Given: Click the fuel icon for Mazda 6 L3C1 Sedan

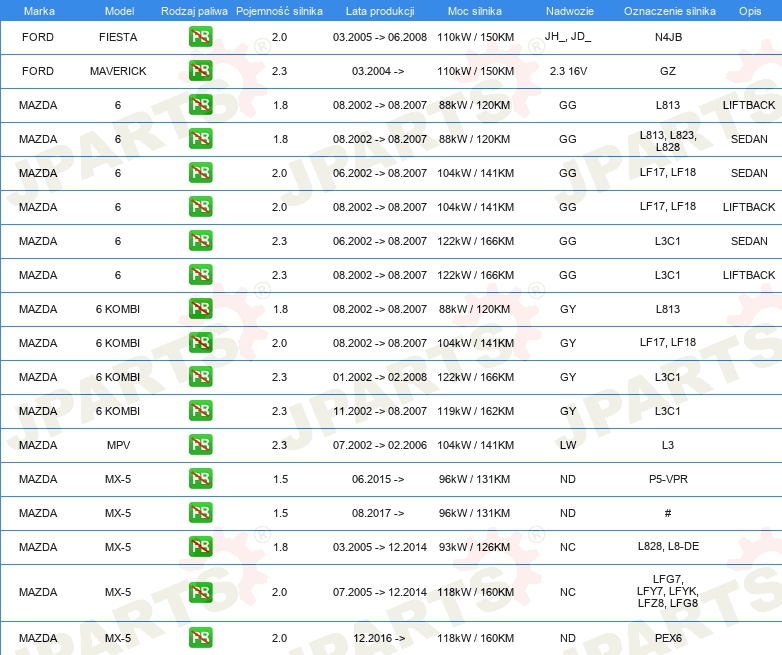Looking at the screenshot, I should (200, 241).
